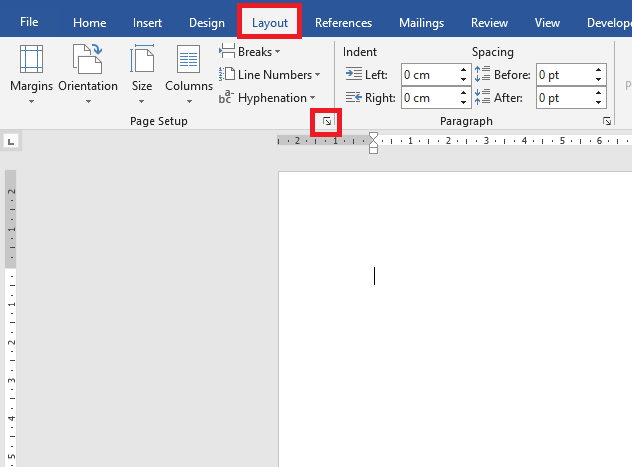This screenshot has height=467, width=632.
Task: Increase the Spacing Before value
Action: point(599,70)
